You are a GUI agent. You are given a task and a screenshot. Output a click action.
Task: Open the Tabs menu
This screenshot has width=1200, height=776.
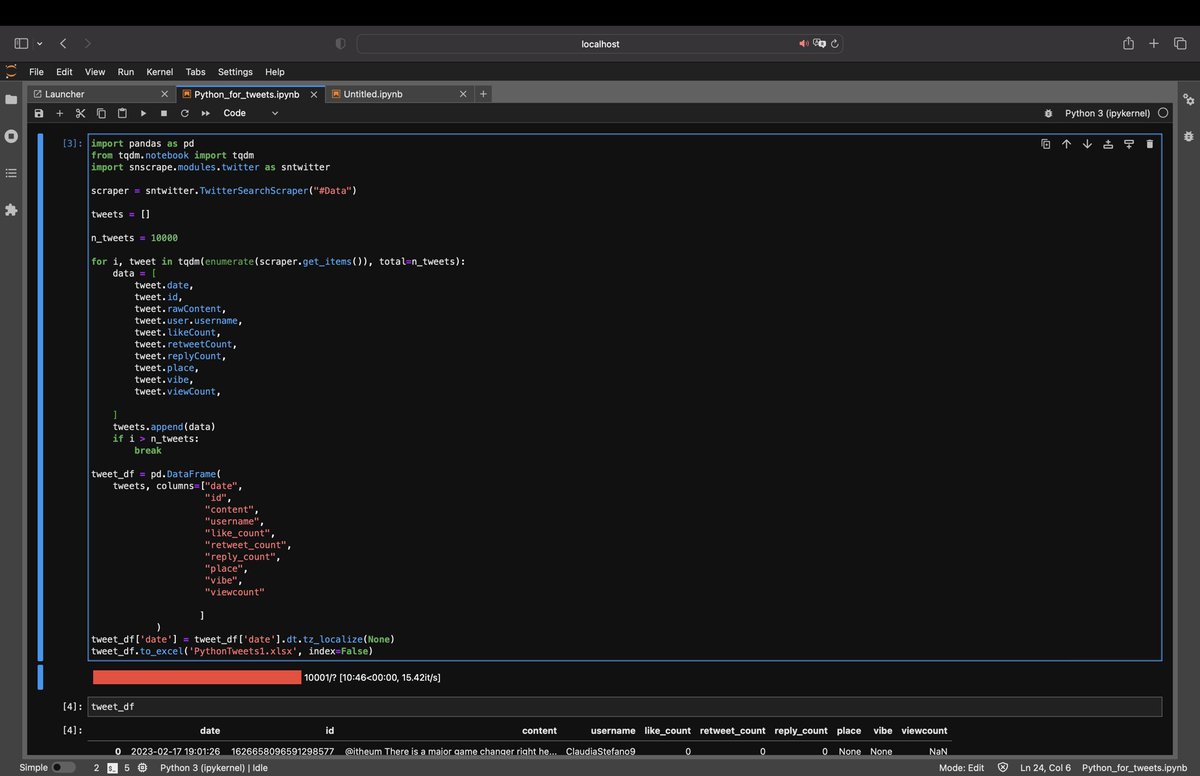pos(195,72)
